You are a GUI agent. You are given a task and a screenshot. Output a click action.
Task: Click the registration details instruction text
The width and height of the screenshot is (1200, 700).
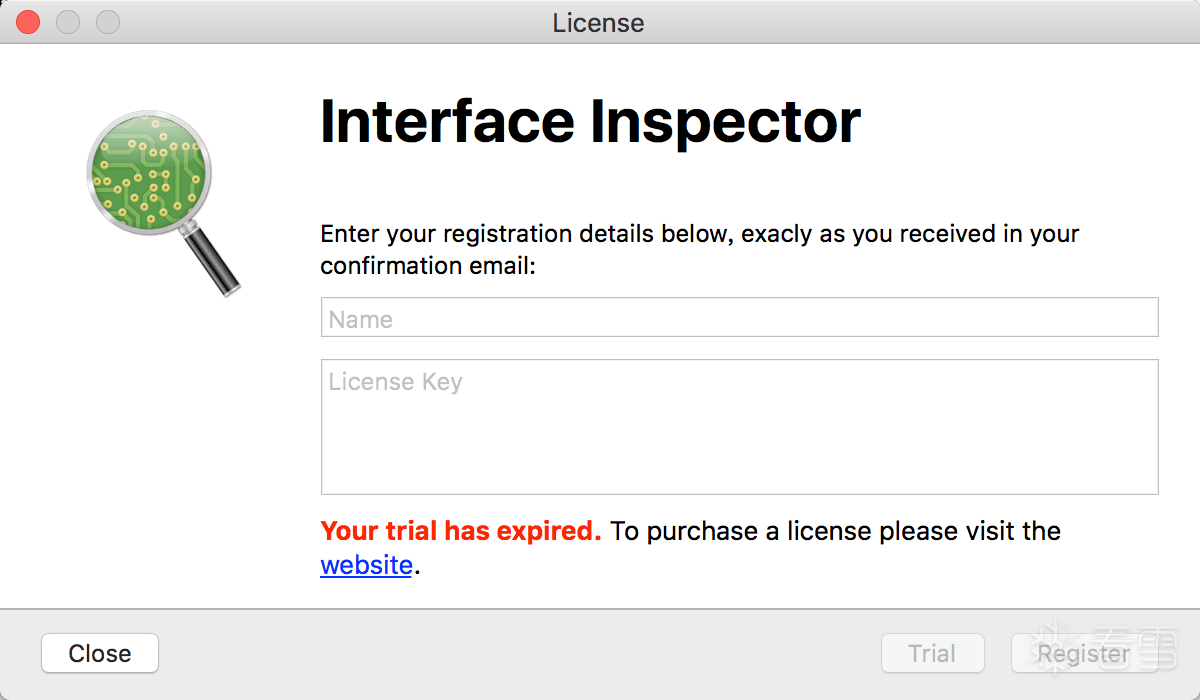click(x=700, y=250)
